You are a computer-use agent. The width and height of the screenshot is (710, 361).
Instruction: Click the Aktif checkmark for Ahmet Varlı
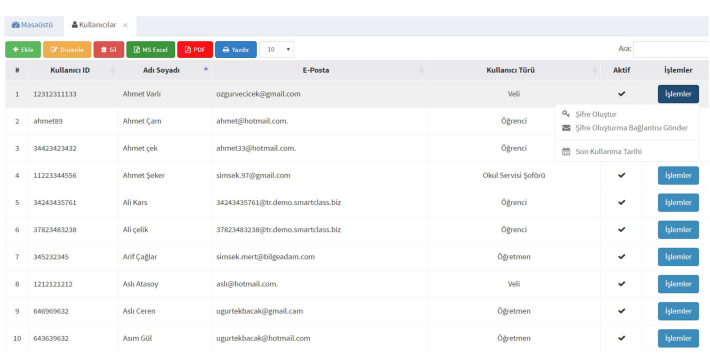pyautogui.click(x=622, y=94)
